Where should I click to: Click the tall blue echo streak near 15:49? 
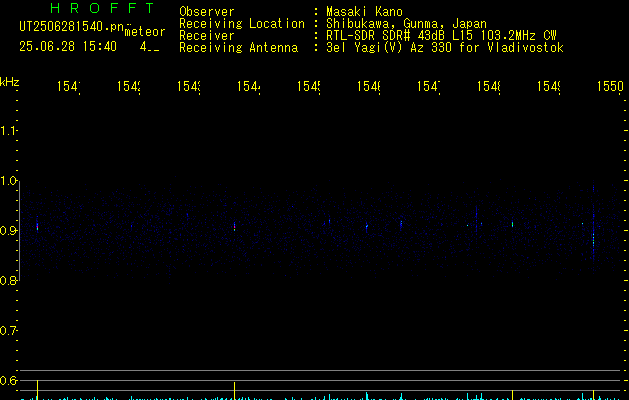[x=593, y=225]
